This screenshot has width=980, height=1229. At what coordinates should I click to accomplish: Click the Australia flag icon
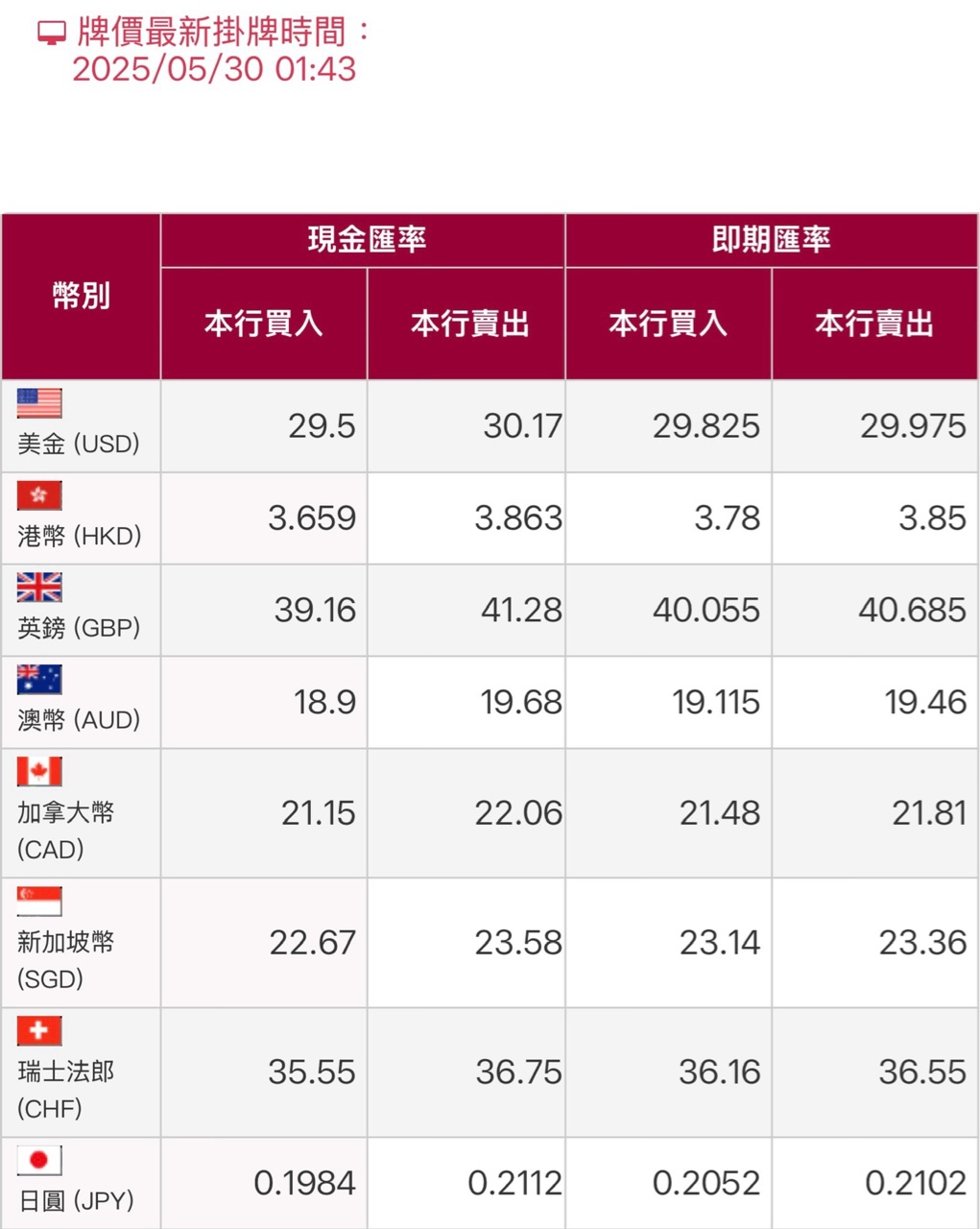point(39,679)
